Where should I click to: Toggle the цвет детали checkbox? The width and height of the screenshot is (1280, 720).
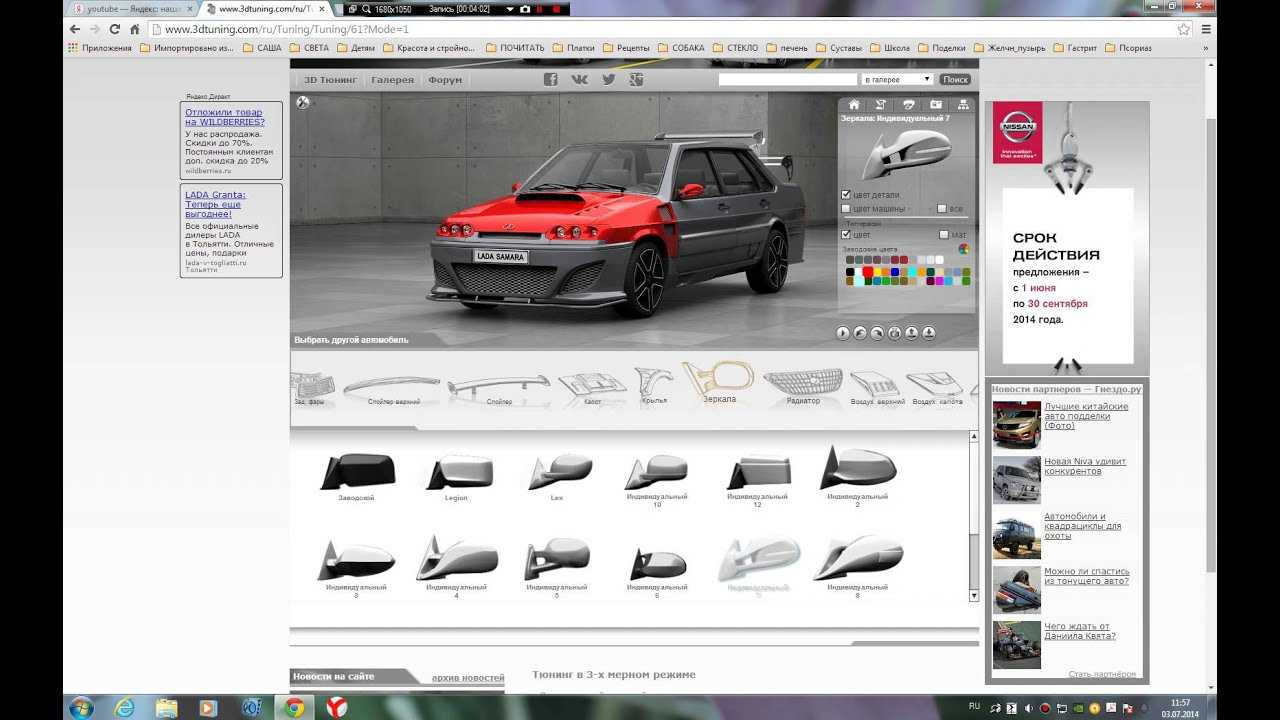846,195
